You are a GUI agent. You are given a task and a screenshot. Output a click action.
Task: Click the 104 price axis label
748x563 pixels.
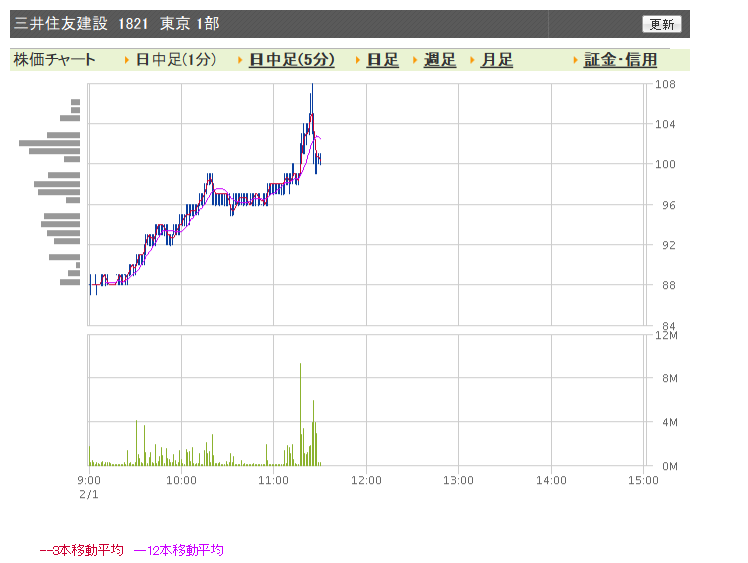coord(665,125)
